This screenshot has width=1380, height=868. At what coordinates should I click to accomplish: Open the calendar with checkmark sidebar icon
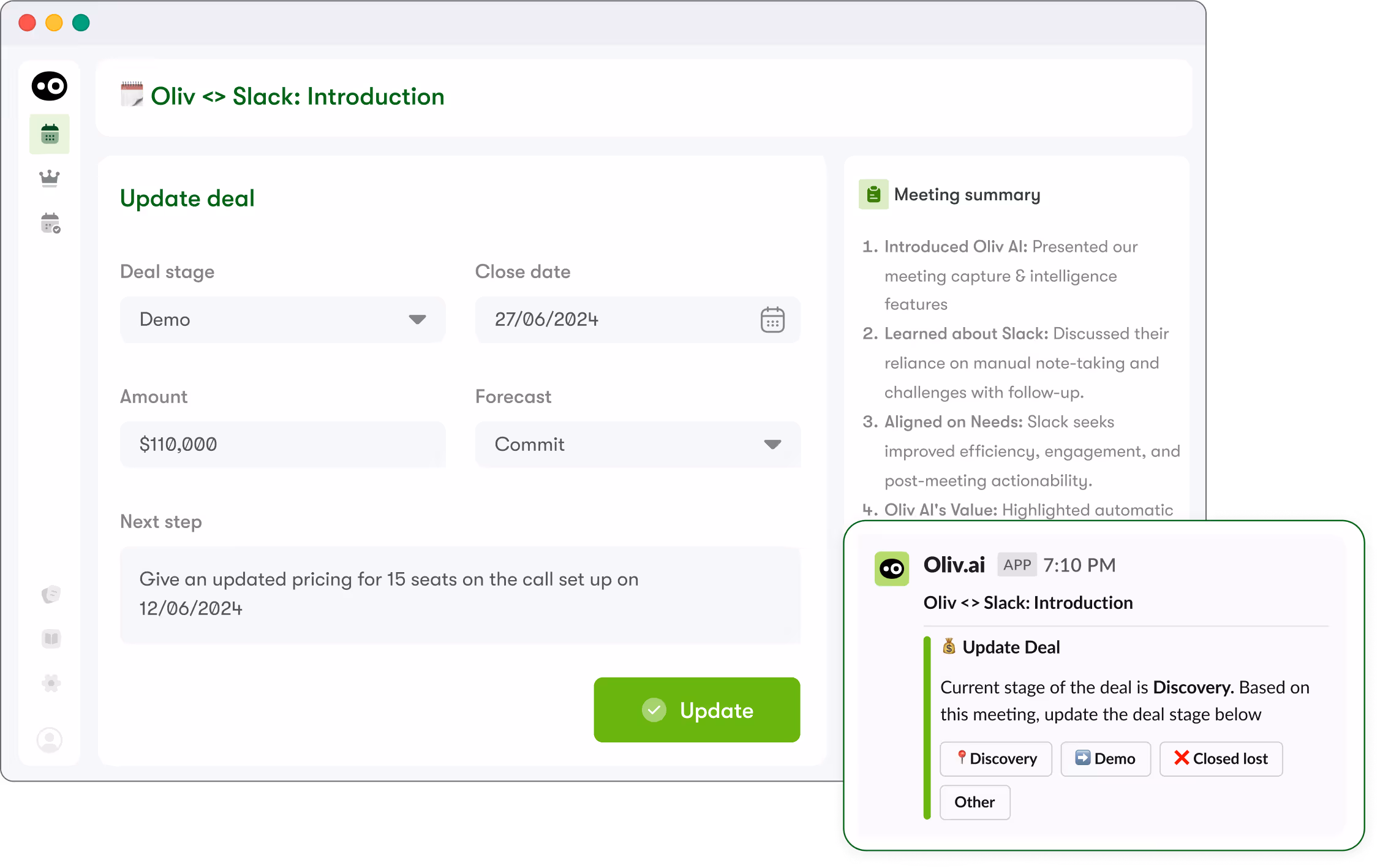tap(50, 224)
